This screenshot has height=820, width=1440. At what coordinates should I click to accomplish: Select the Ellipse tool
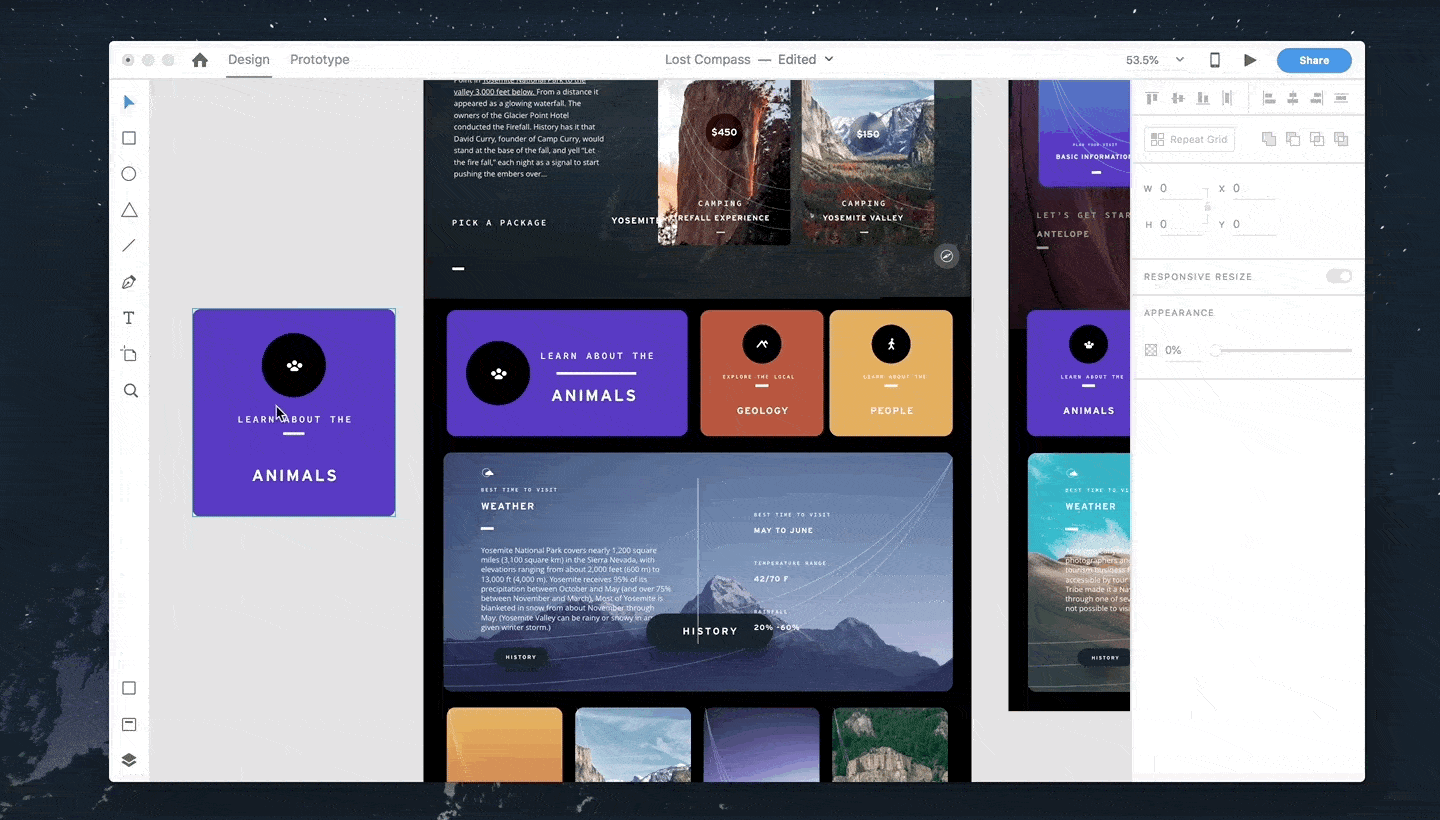tap(129, 174)
